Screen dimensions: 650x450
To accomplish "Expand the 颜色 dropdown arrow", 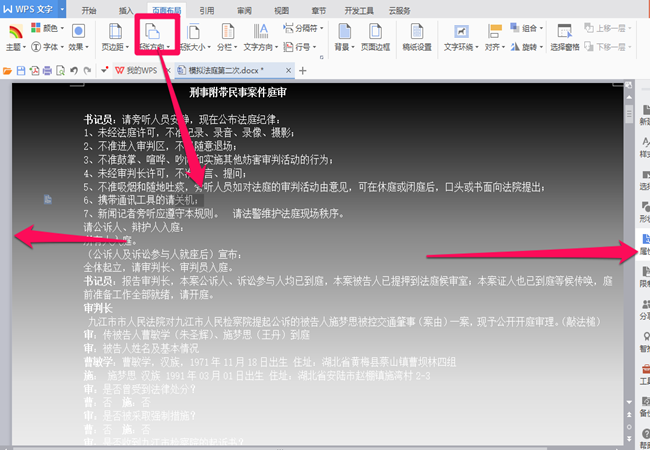I will click(x=62, y=28).
